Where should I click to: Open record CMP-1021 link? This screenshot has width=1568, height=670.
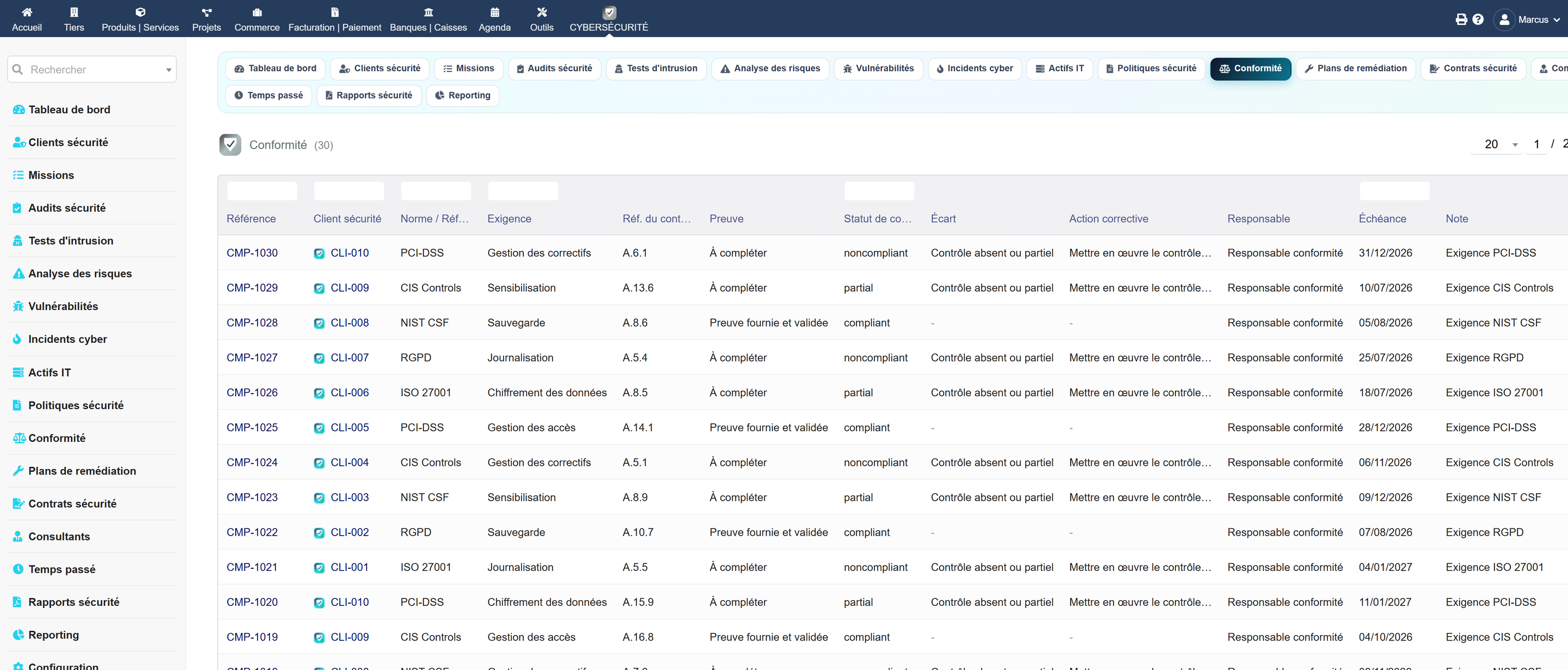coord(252,567)
